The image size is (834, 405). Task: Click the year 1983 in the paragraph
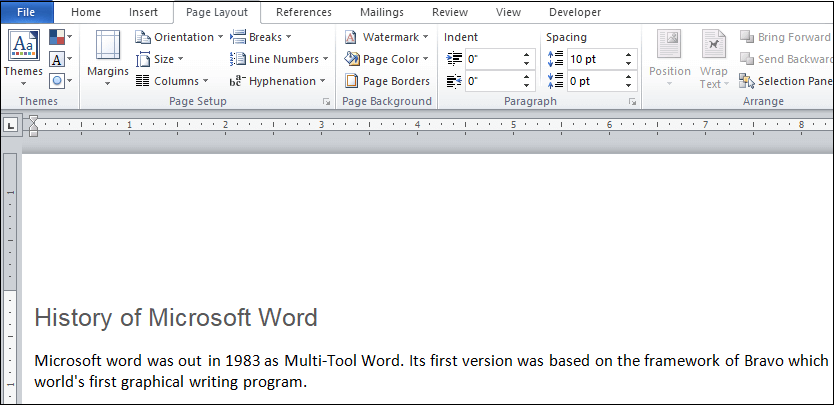[243, 361]
